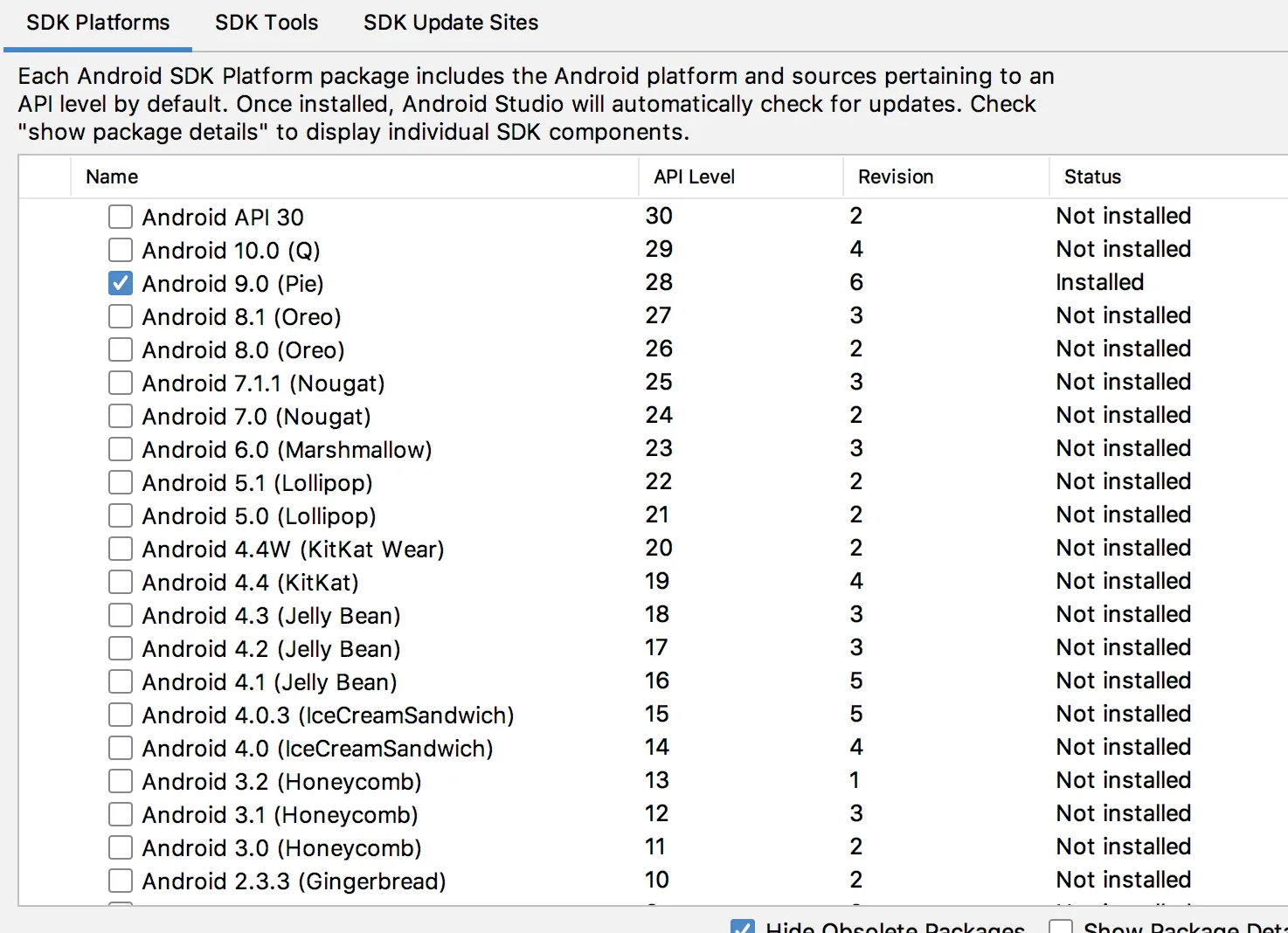Sort by API Level column header

click(694, 176)
